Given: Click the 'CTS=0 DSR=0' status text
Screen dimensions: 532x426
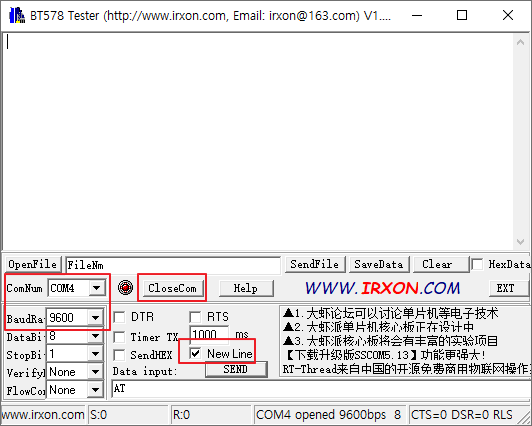Looking at the screenshot, I should pos(450,414).
